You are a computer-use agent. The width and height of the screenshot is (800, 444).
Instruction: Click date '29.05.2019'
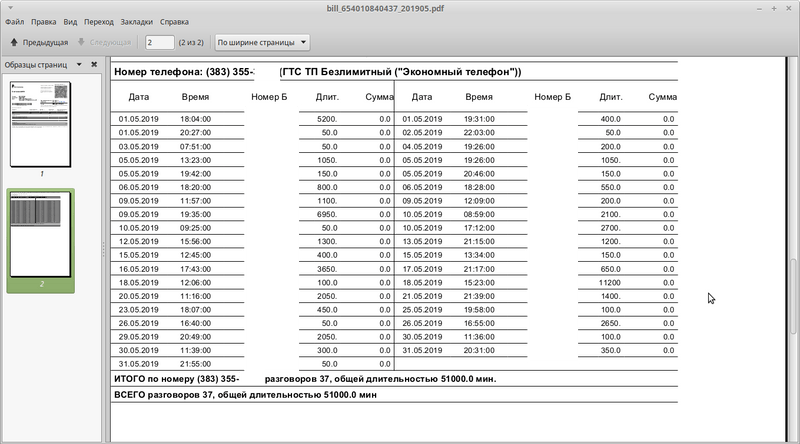coord(139,337)
